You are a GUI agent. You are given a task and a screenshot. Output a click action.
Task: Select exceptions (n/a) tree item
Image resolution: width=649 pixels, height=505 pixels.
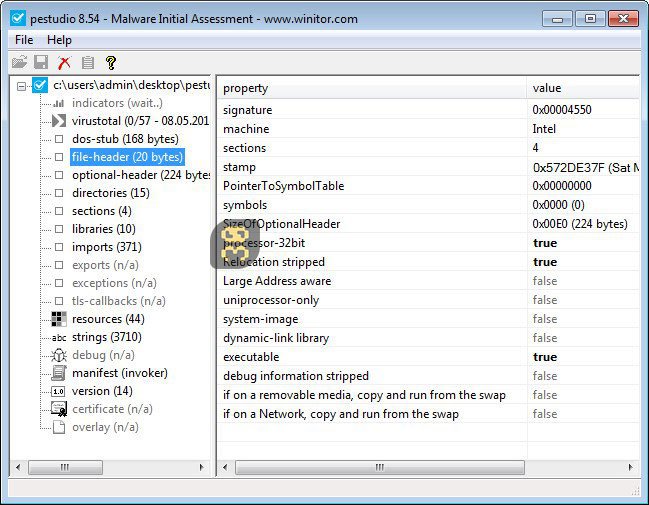(x=114, y=283)
